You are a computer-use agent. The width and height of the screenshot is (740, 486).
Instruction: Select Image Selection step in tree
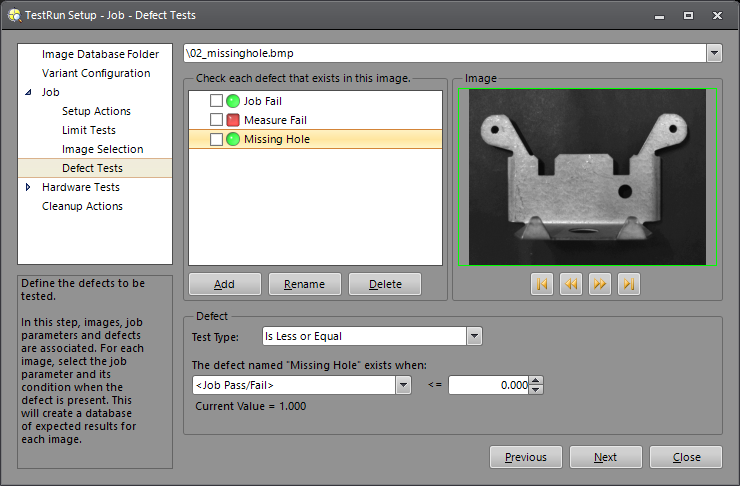coord(102,149)
